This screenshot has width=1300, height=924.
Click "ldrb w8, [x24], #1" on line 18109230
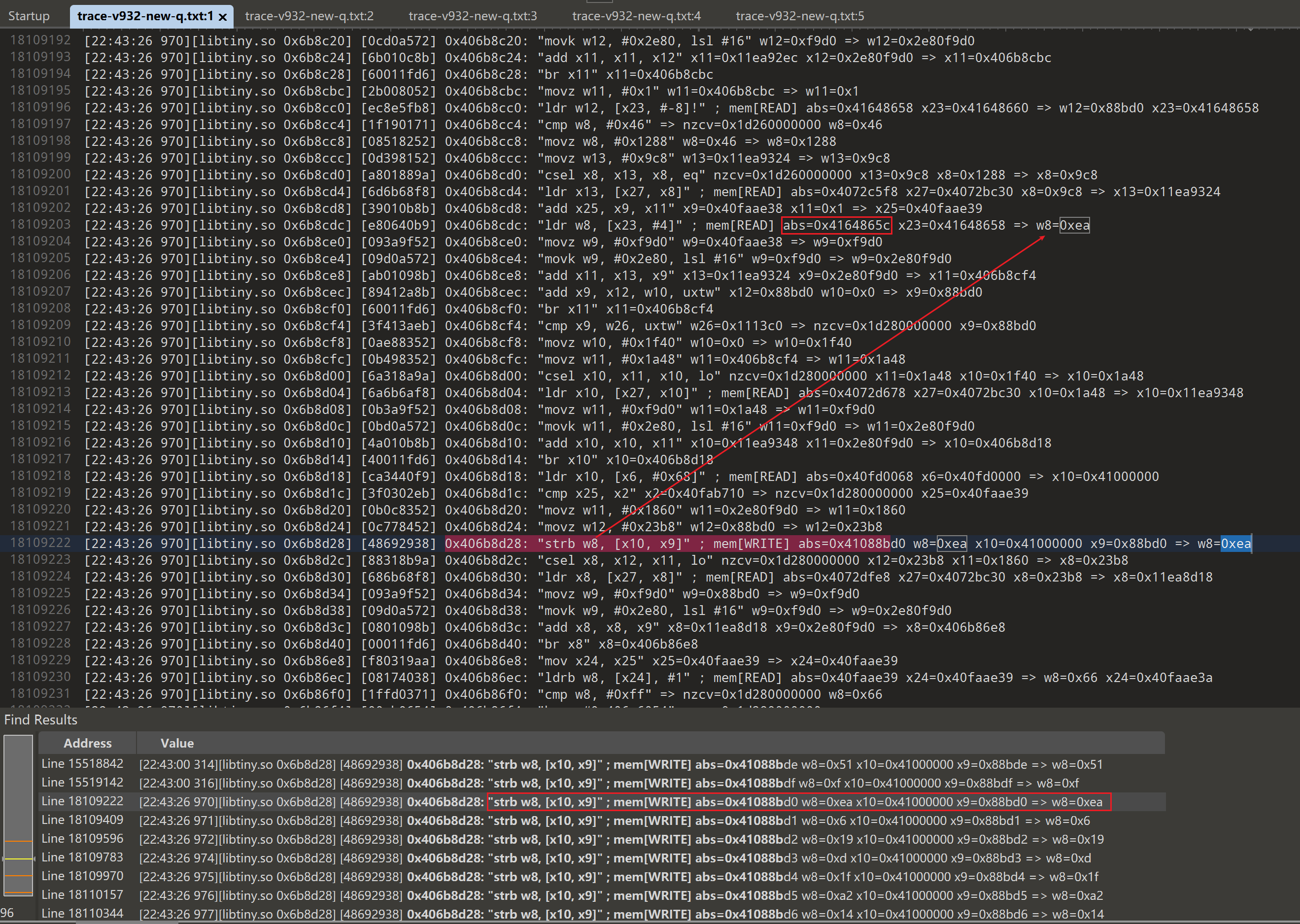click(614, 678)
